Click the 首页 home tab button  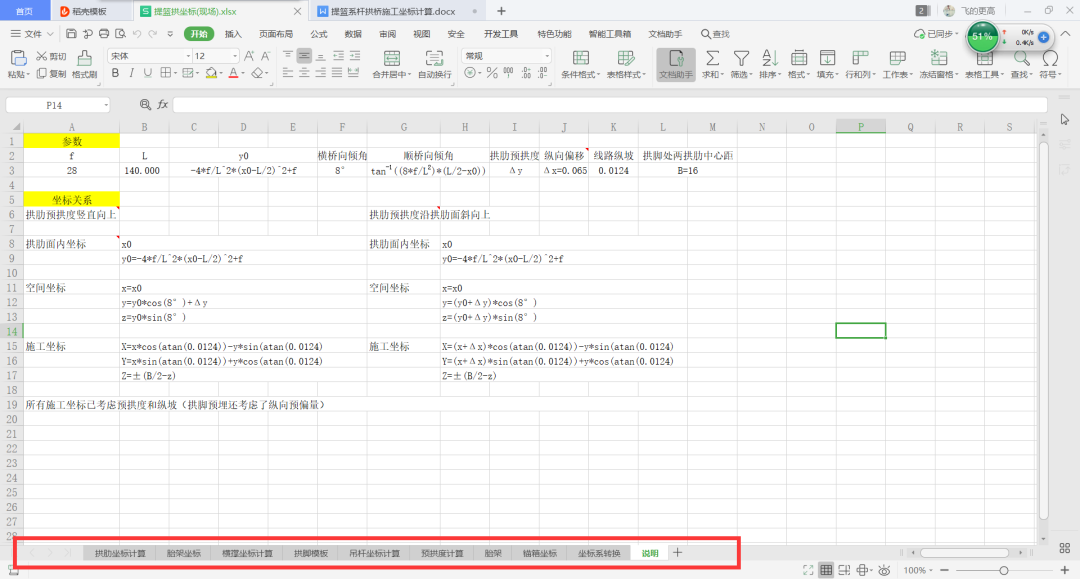coord(24,11)
